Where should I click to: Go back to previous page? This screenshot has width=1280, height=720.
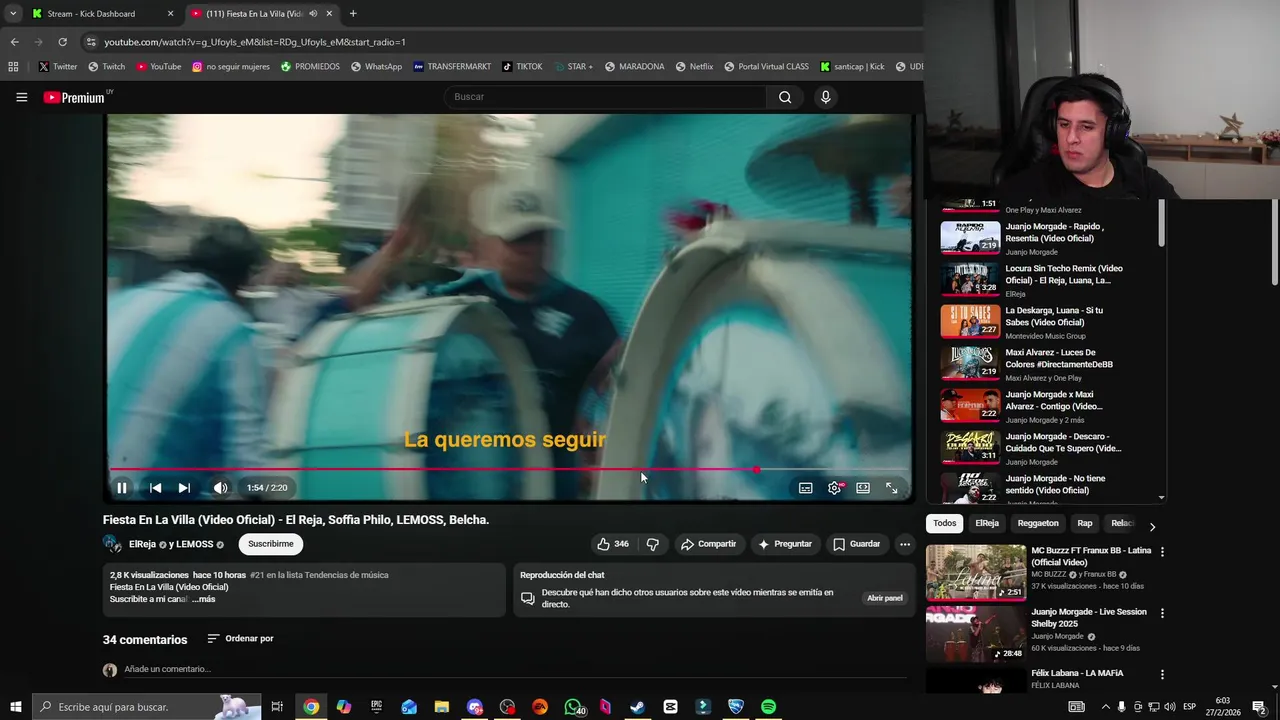point(14,42)
